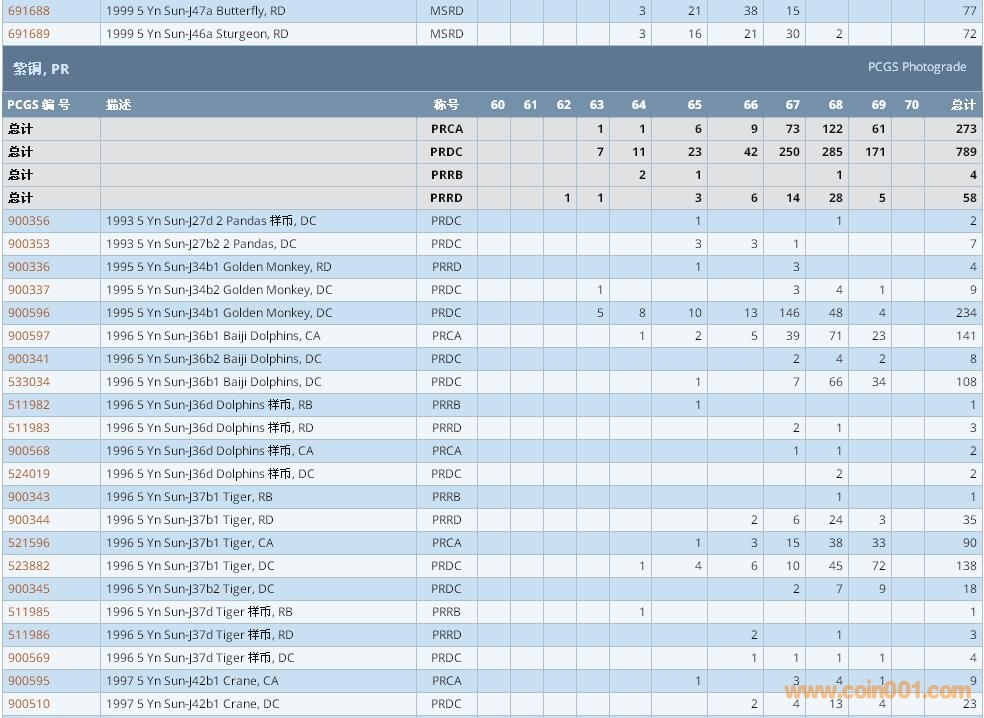Open PCGS number 521596 link
The width and height of the screenshot is (984, 718).
28,543
